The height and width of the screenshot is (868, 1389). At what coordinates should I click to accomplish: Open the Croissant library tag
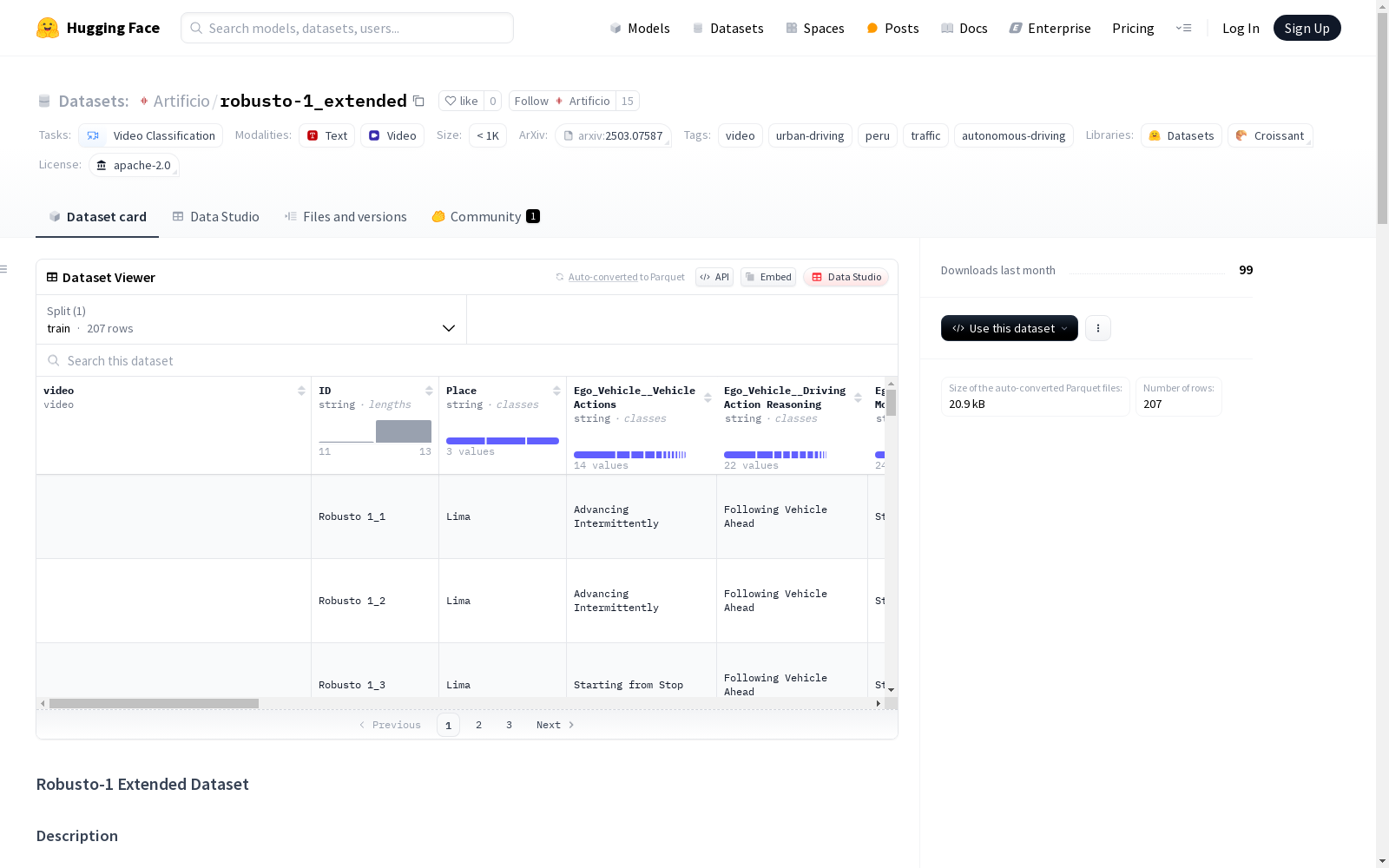[1270, 135]
